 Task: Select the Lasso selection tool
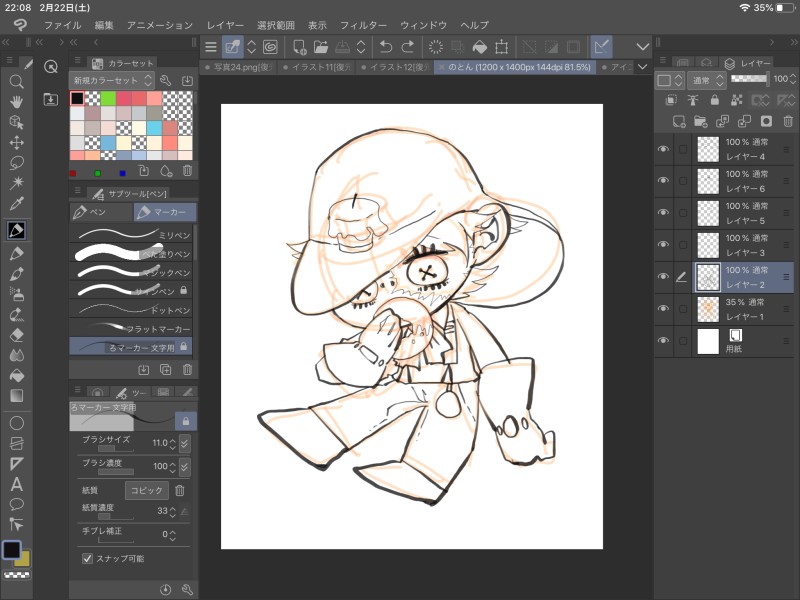tap(16, 163)
